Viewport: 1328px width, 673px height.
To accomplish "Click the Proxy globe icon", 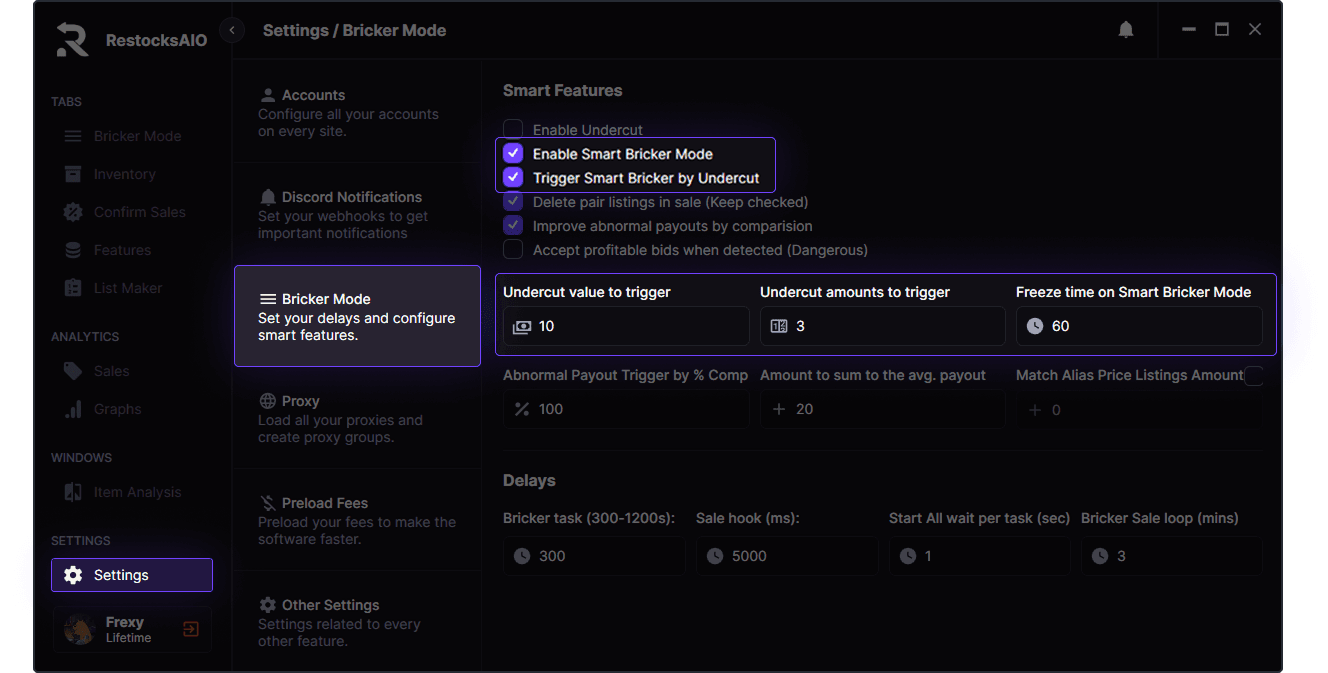I will (x=267, y=401).
